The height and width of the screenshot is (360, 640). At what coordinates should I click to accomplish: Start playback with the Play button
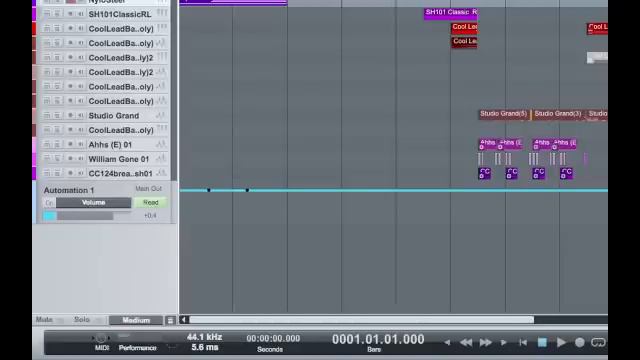coord(561,342)
